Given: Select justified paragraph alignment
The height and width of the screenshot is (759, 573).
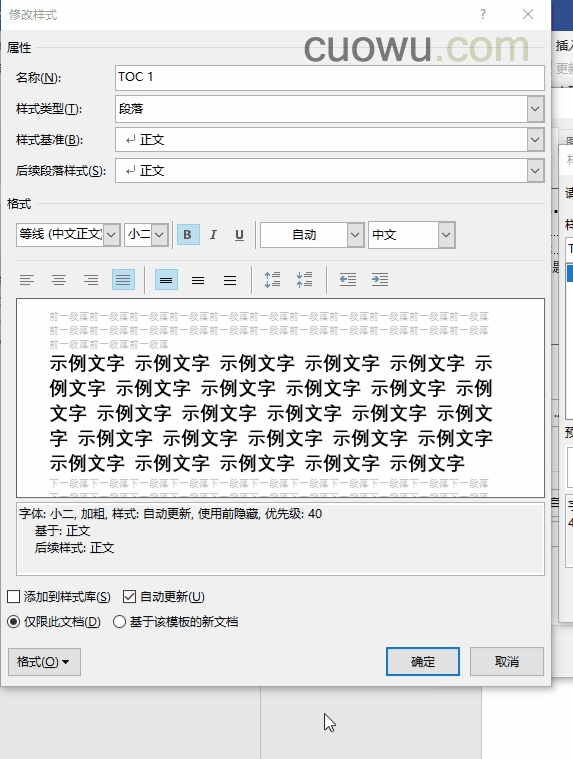Looking at the screenshot, I should click(123, 280).
